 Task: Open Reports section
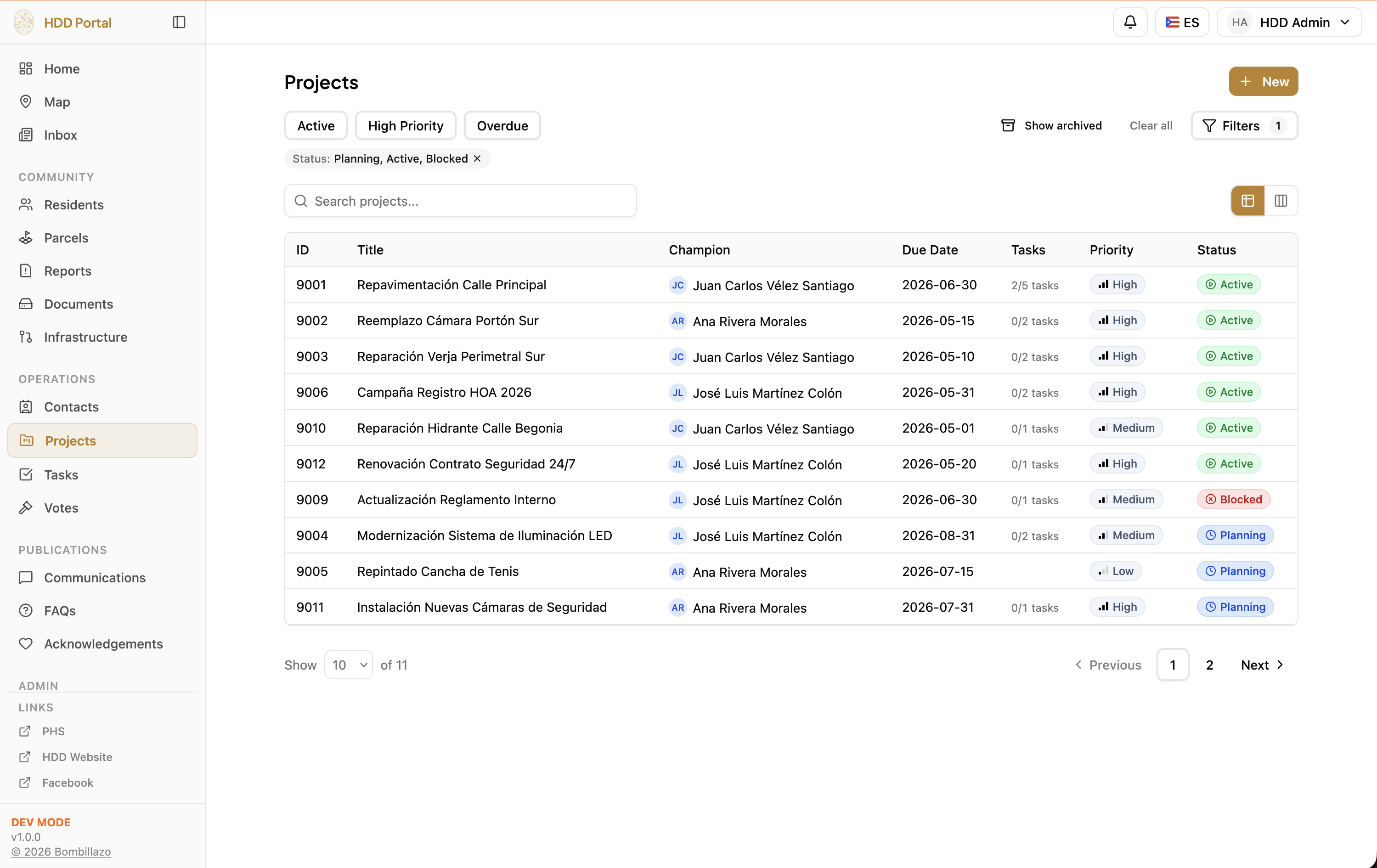(102, 271)
